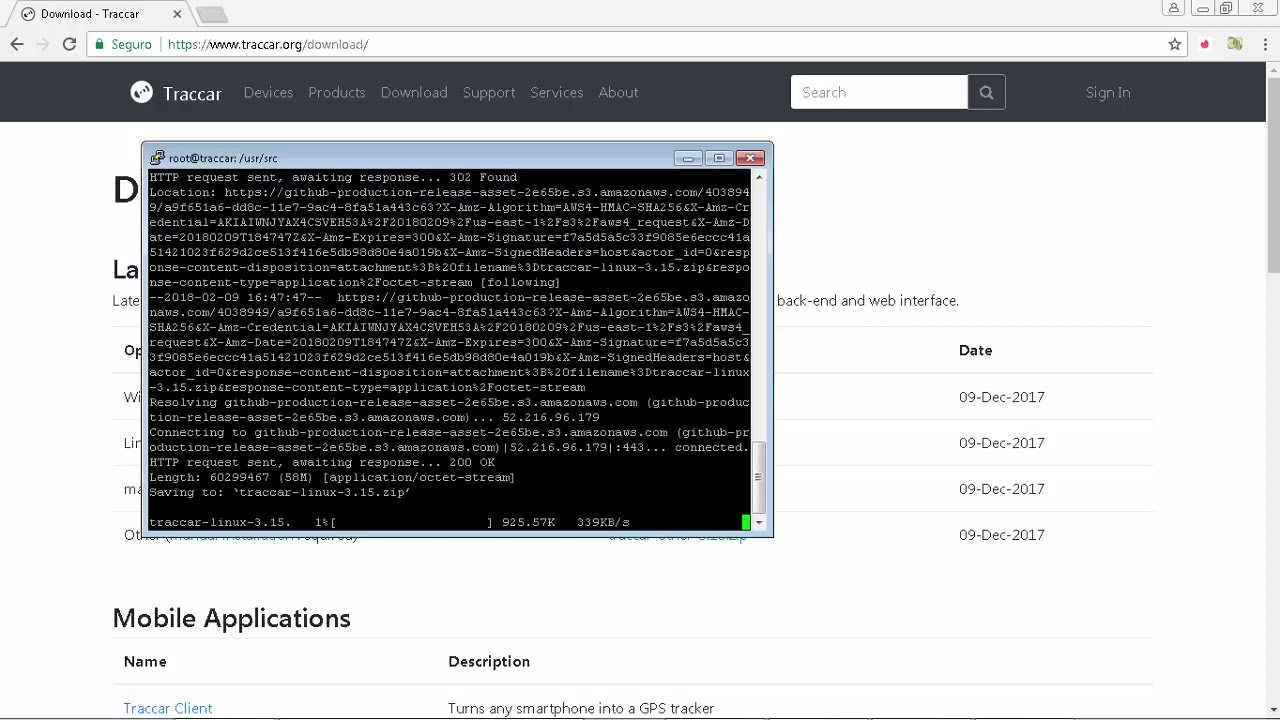Click the Name column header

145,661
